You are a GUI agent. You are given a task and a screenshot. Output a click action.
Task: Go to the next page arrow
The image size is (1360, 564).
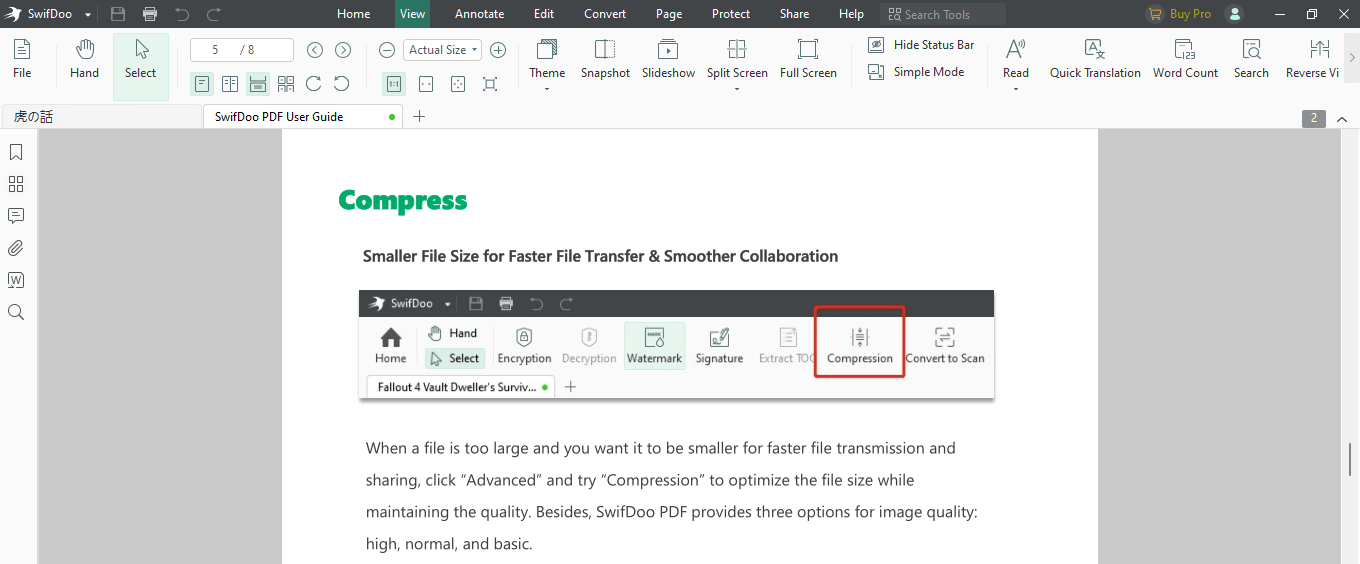pos(343,50)
